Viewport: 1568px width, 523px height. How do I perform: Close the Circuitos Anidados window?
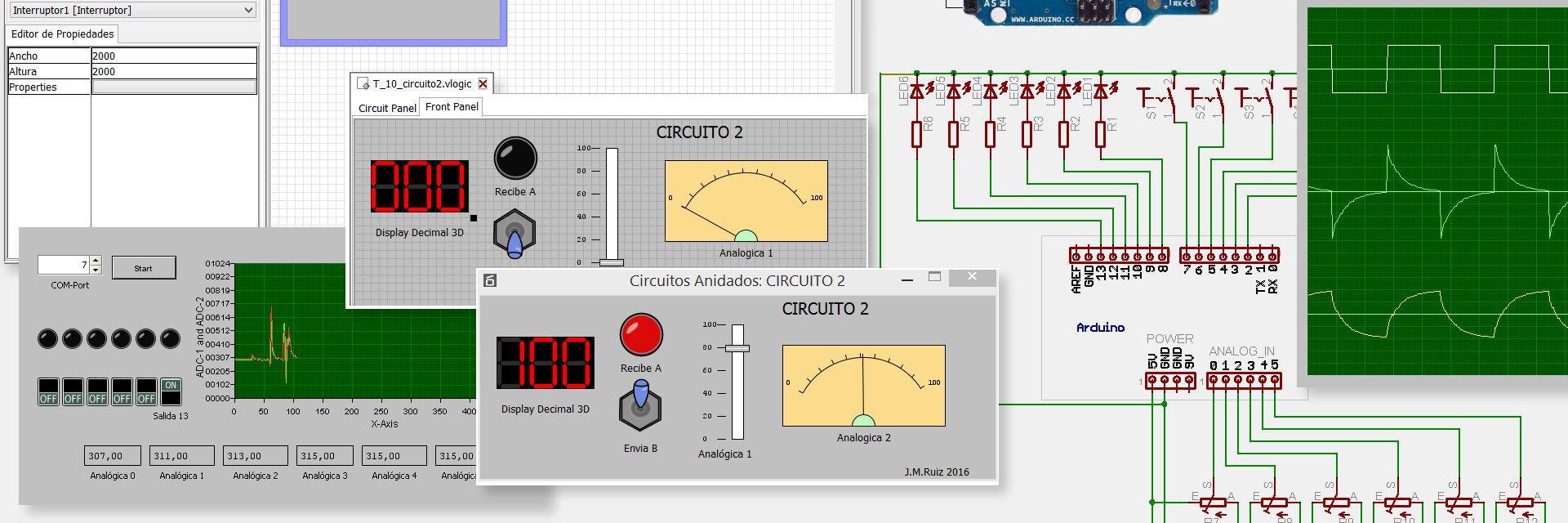971,277
